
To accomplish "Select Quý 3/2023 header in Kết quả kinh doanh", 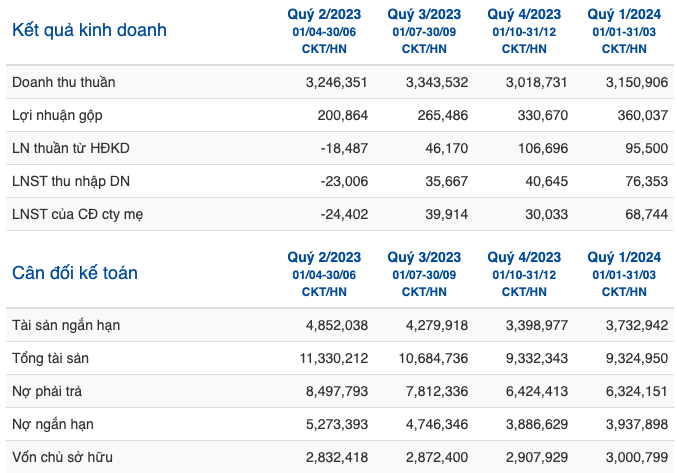I will coord(424,32).
